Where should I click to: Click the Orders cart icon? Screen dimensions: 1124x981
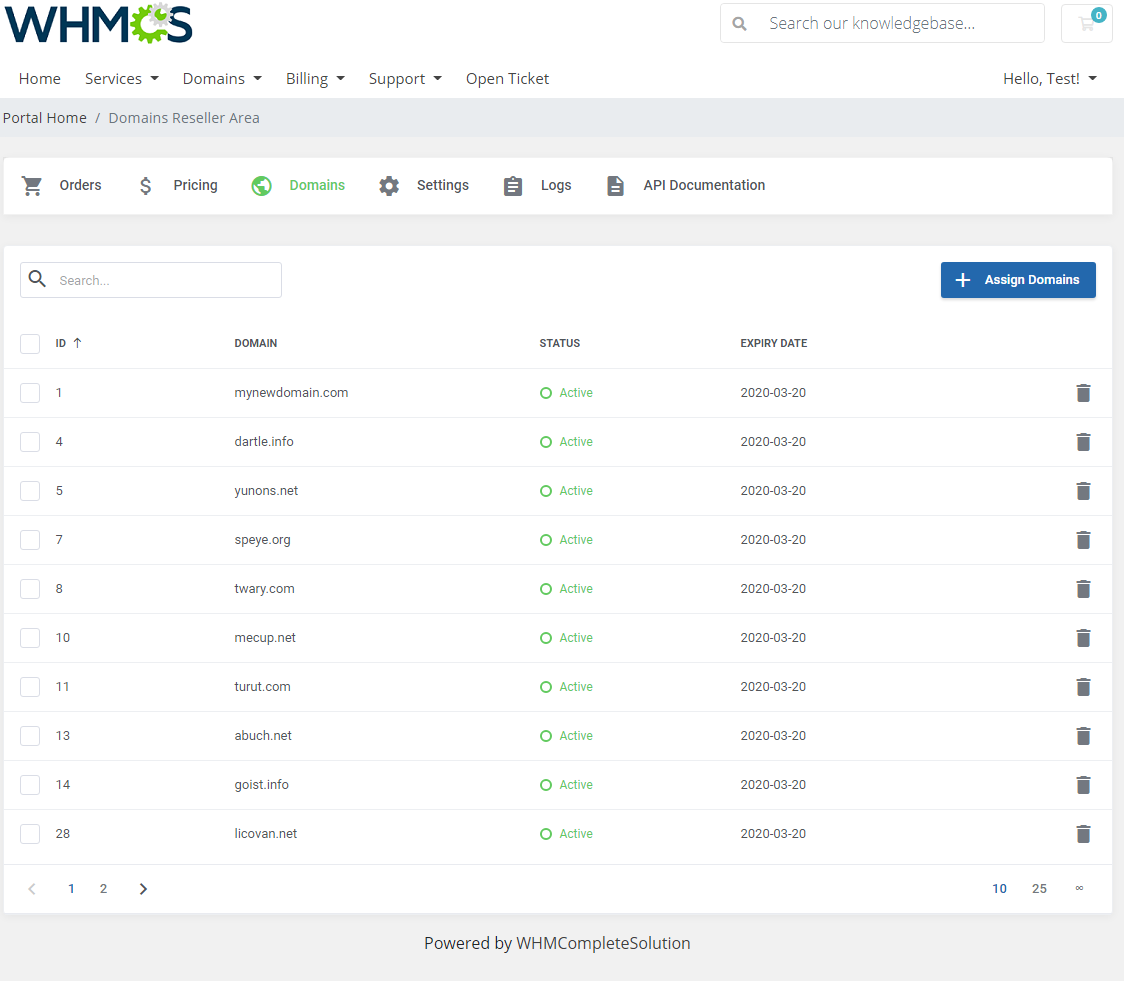click(x=32, y=186)
